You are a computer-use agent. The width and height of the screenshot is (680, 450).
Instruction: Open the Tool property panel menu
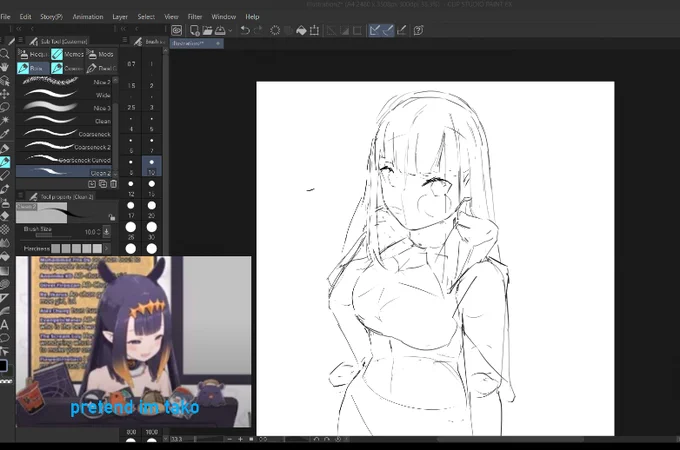20,196
